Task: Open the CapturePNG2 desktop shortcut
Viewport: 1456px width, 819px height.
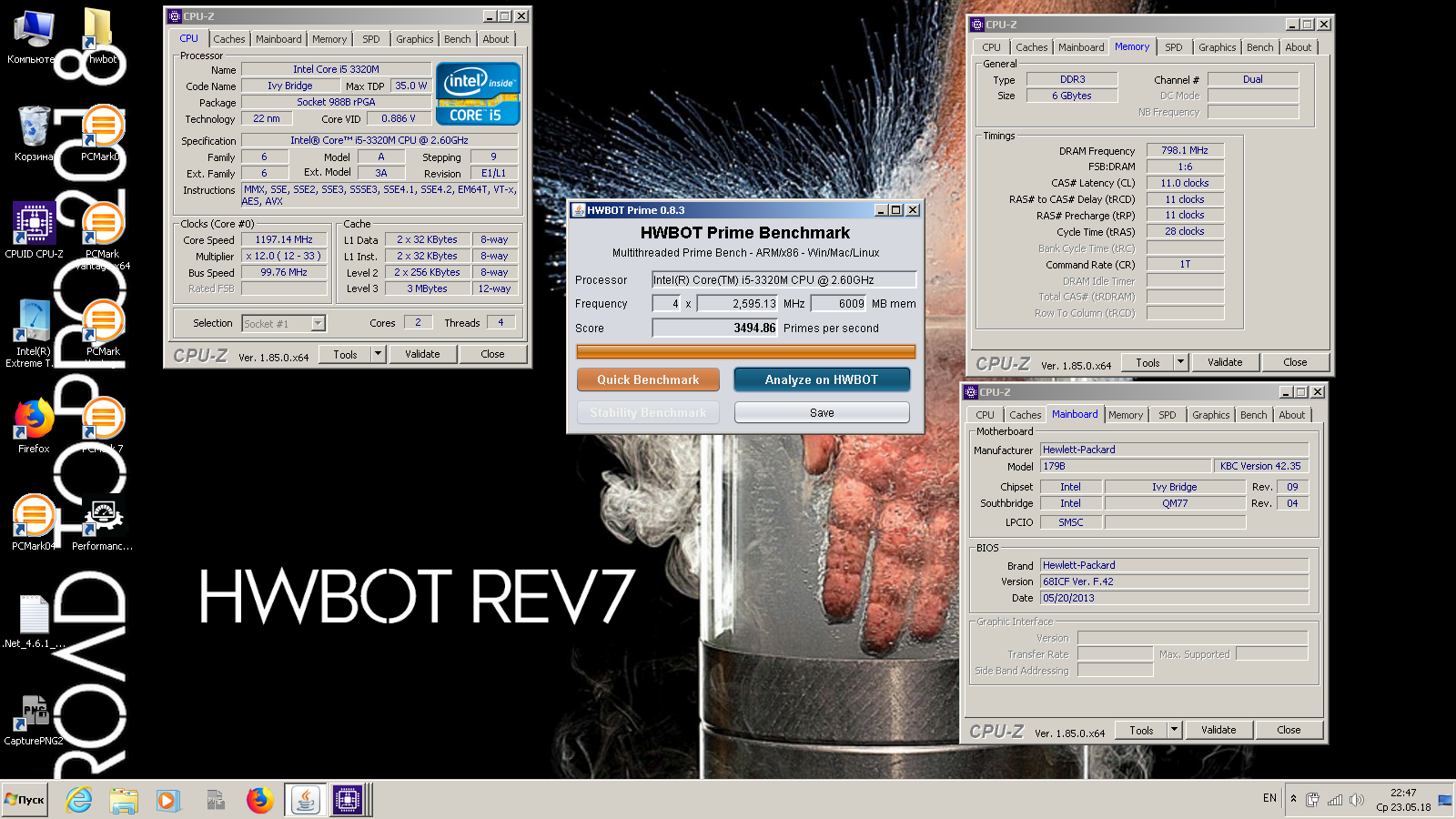Action: tap(34, 719)
